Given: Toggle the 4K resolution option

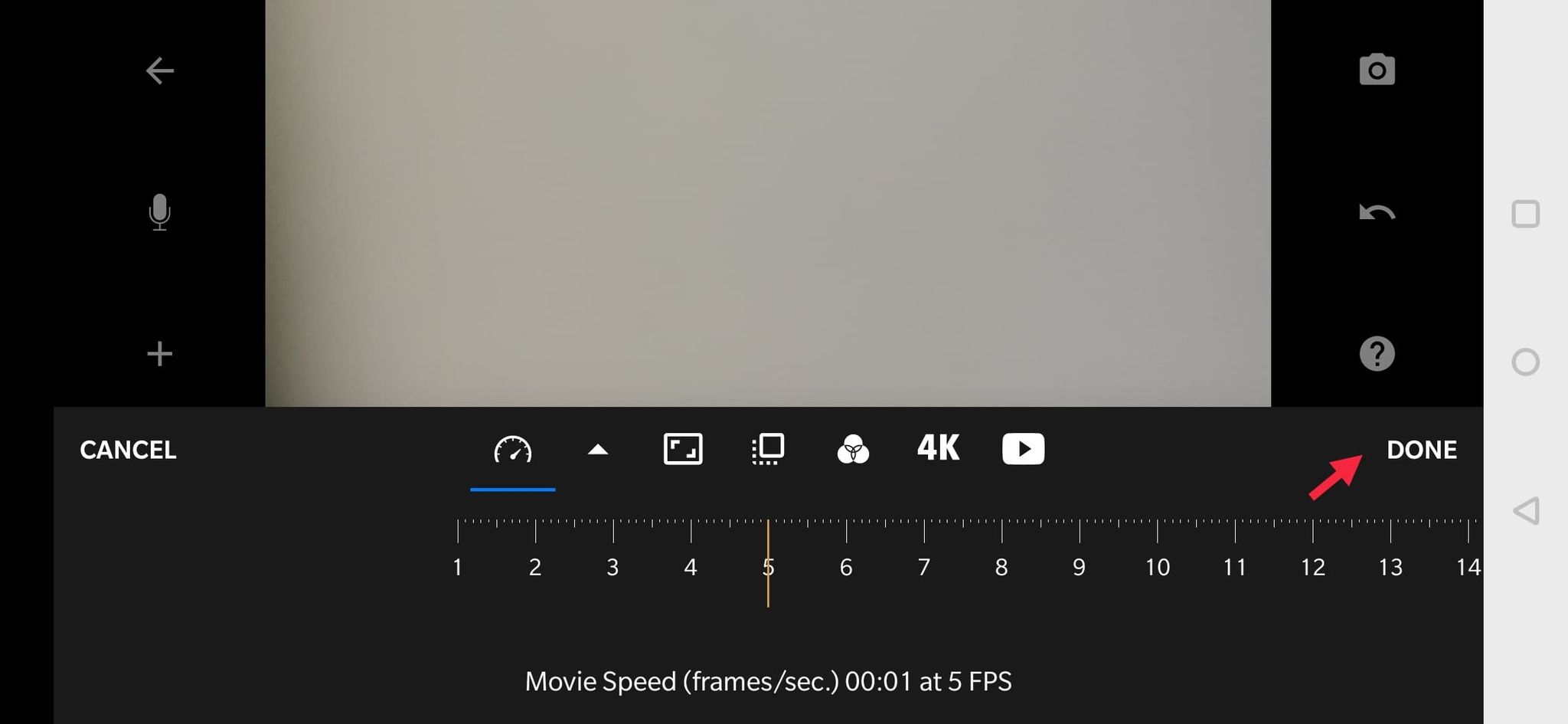Looking at the screenshot, I should point(938,448).
